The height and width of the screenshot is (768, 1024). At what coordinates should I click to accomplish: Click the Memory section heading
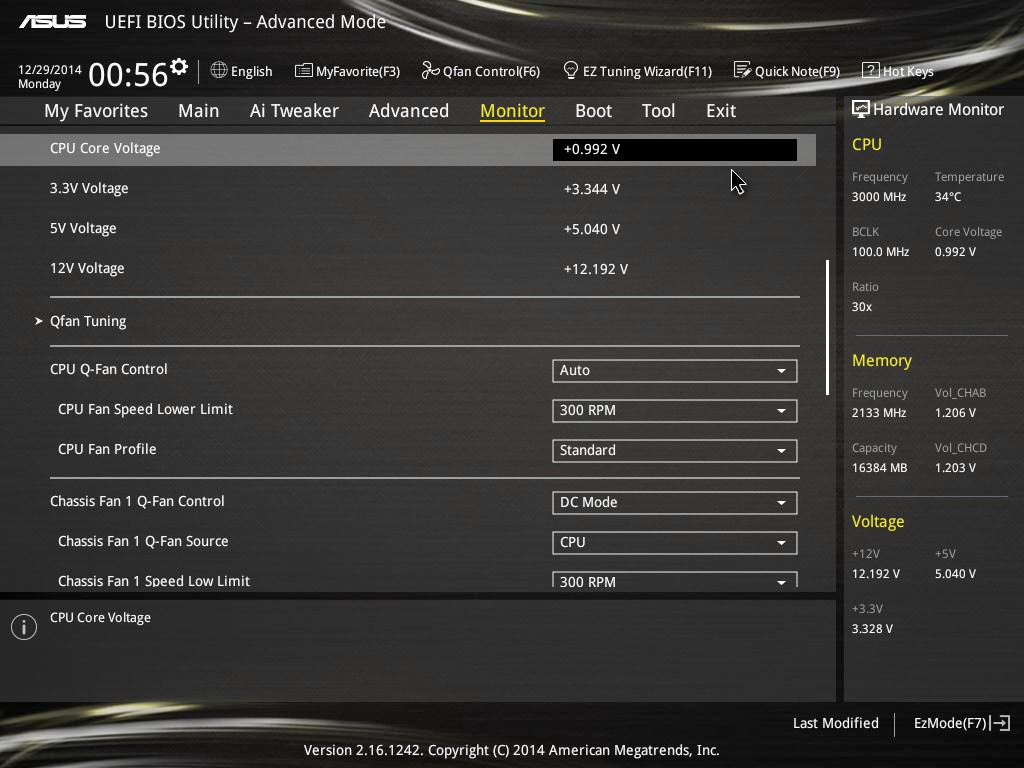click(x=882, y=360)
